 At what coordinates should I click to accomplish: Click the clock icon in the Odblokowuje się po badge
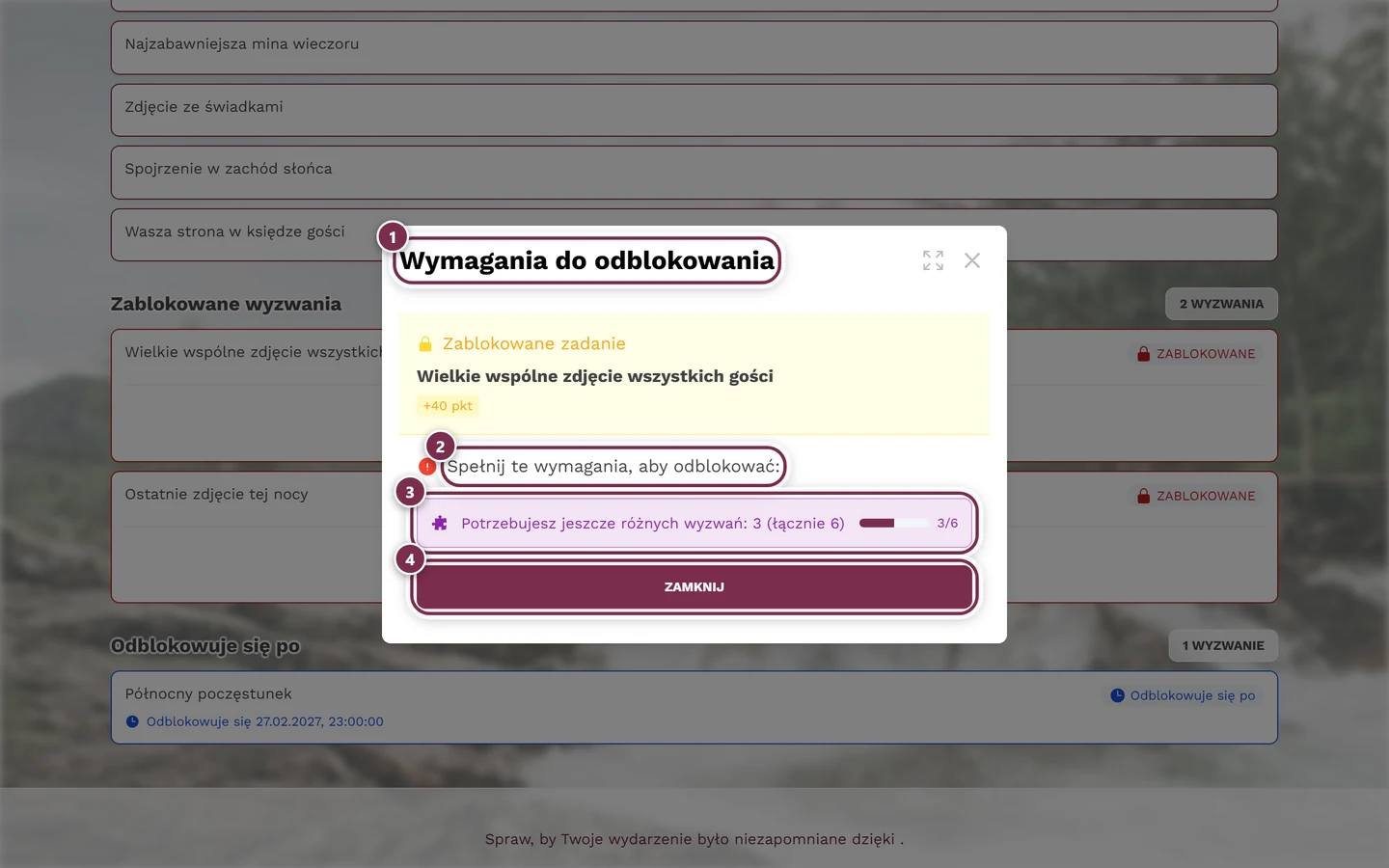coord(1117,695)
